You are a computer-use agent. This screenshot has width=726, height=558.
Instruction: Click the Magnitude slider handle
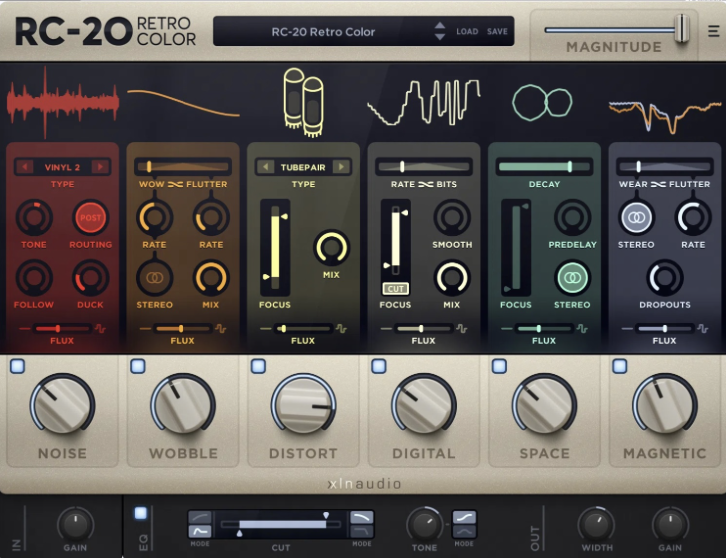coord(682,29)
